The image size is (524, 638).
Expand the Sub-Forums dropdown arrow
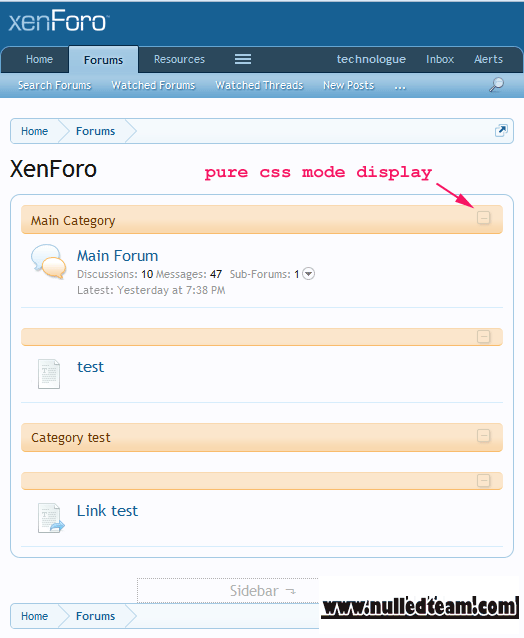309,274
